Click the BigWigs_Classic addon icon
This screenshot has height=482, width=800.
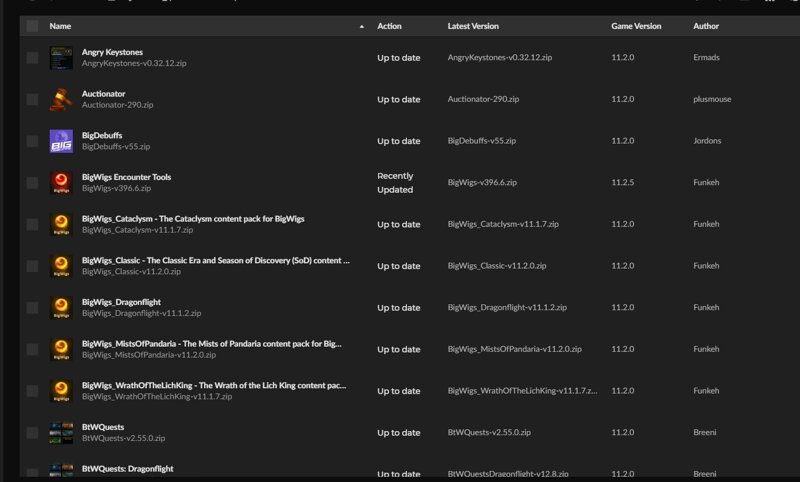click(61, 266)
